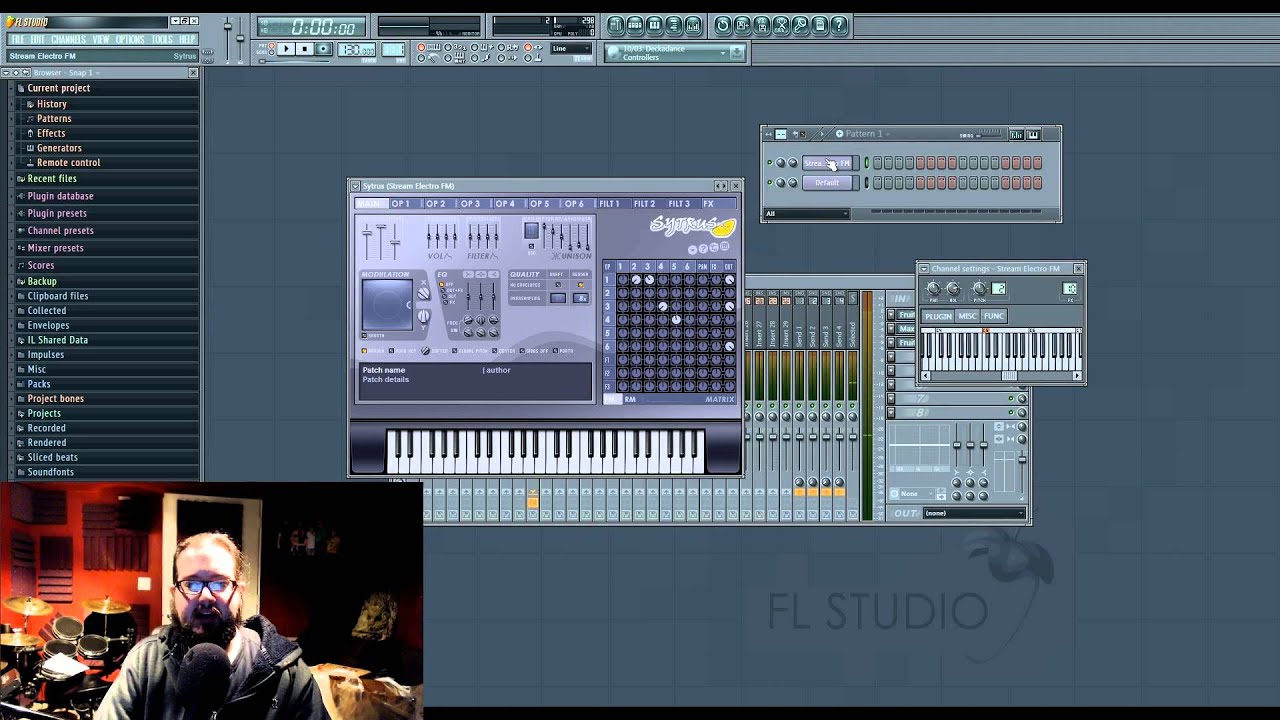Toggle Sytrus render HQ envelopes checkbox
Image resolution: width=1280 pixels, height=720 pixels.
point(580,285)
